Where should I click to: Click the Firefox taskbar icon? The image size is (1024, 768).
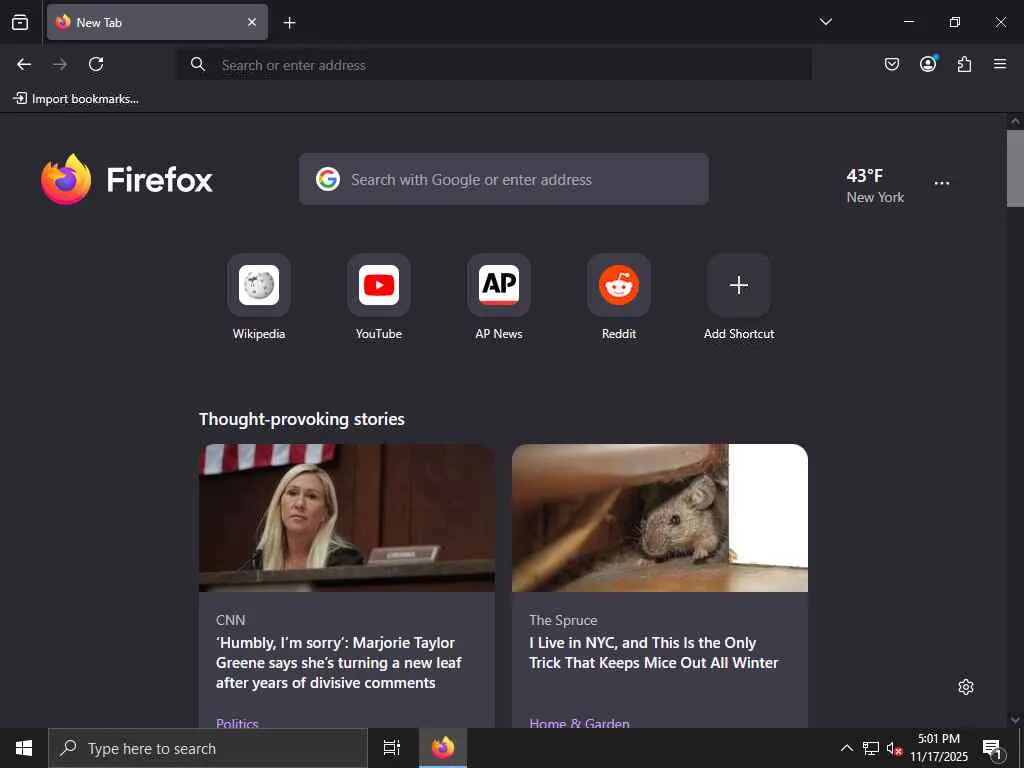click(x=443, y=748)
